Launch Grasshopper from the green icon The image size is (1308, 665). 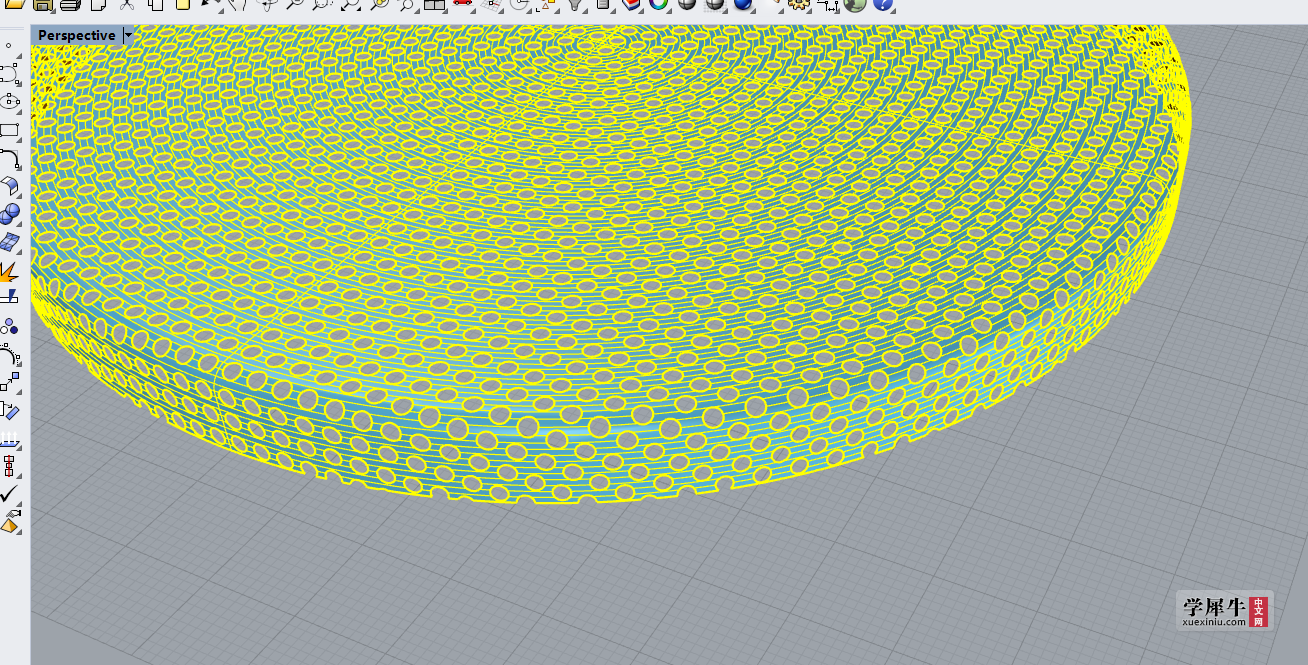point(854,4)
